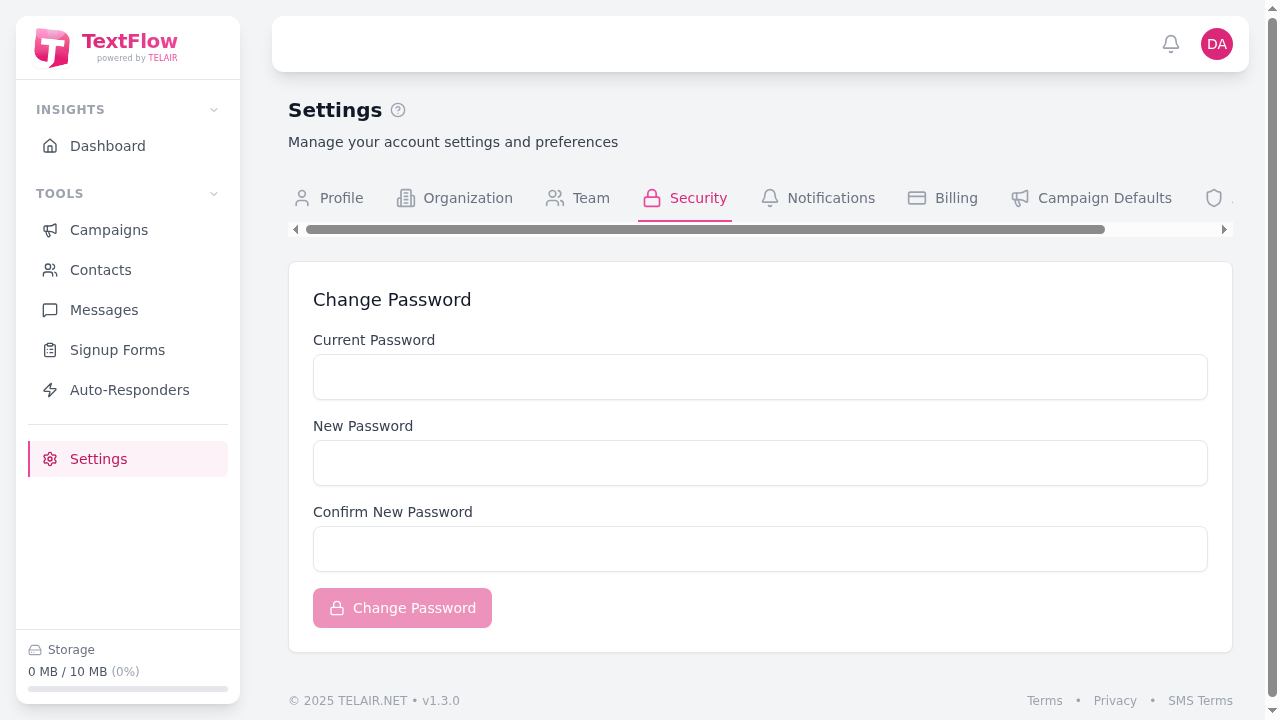
Task: Click the TextFlow logo icon
Action: [51, 47]
